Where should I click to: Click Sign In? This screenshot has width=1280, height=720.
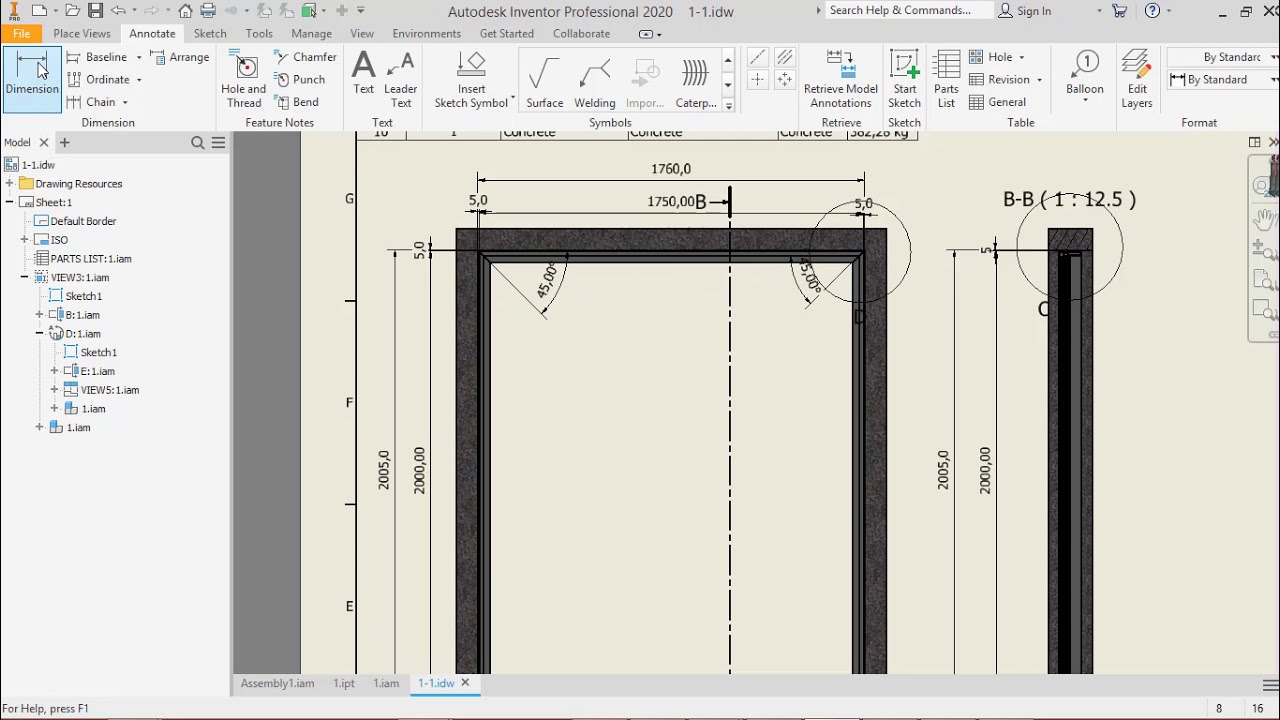[x=1024, y=11]
